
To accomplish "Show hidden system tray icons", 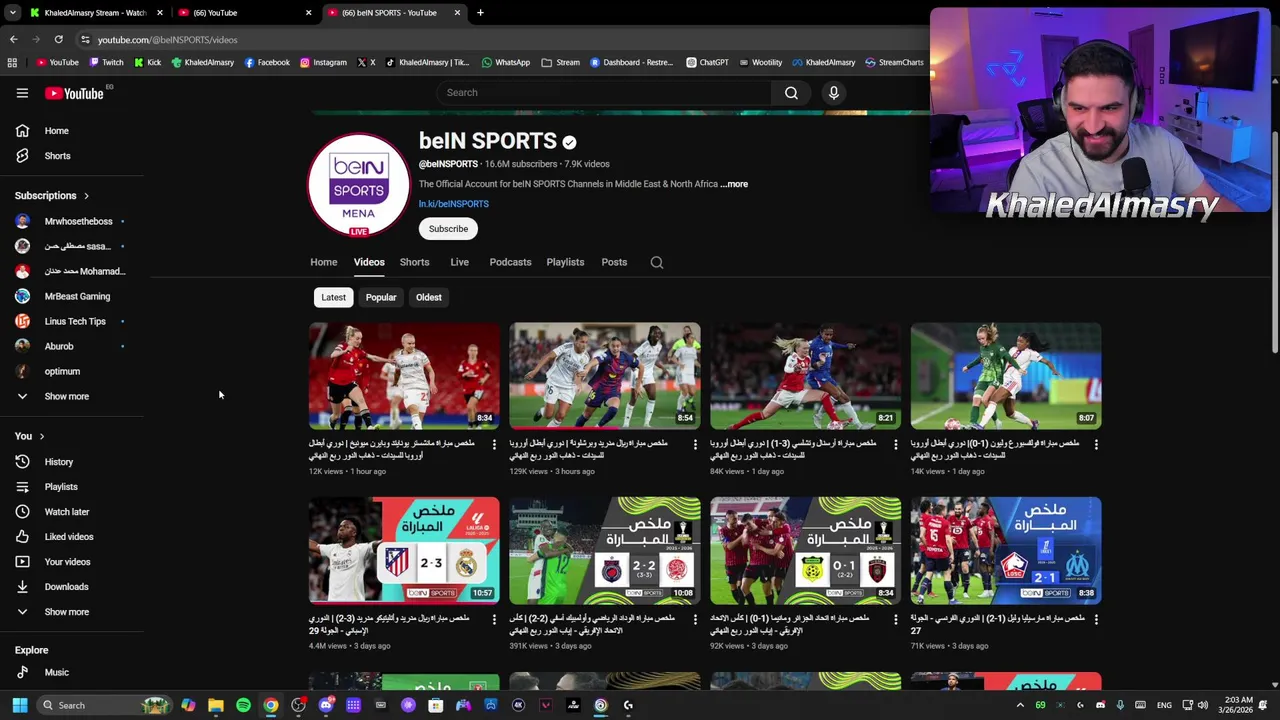I will click(x=1020, y=705).
